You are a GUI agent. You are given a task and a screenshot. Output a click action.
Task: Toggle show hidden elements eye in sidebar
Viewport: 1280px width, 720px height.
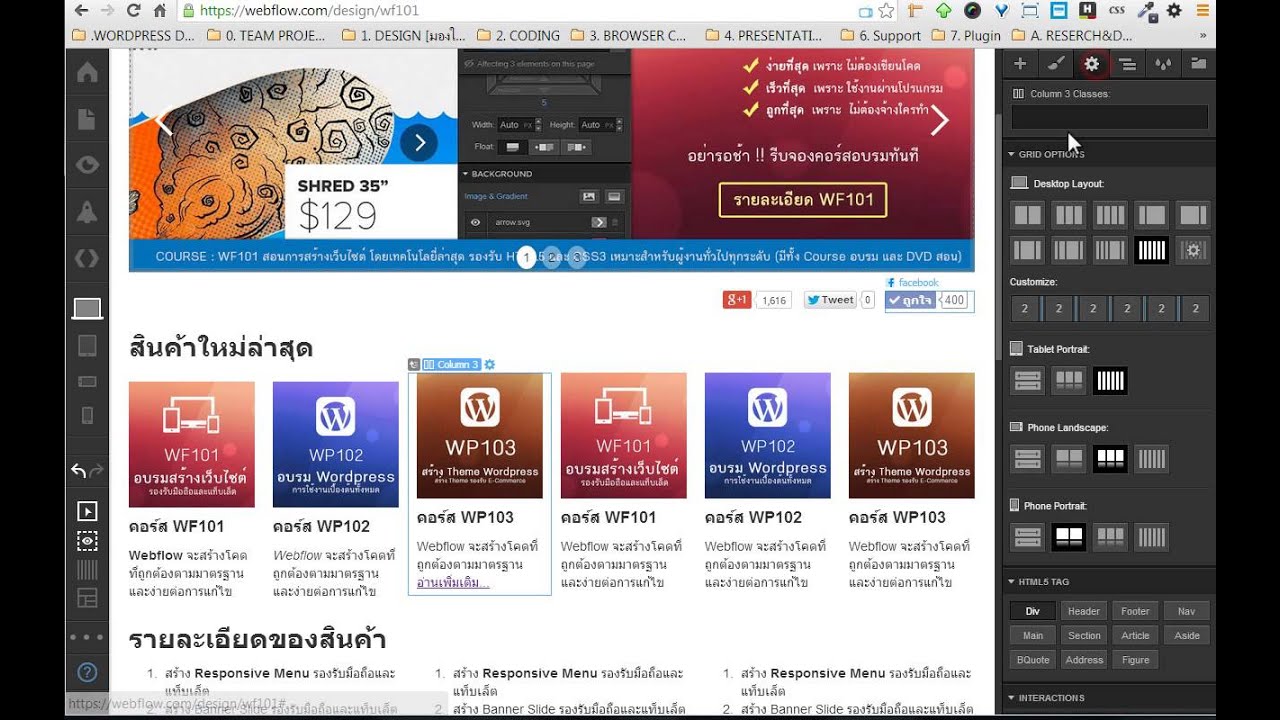pyautogui.click(x=87, y=541)
